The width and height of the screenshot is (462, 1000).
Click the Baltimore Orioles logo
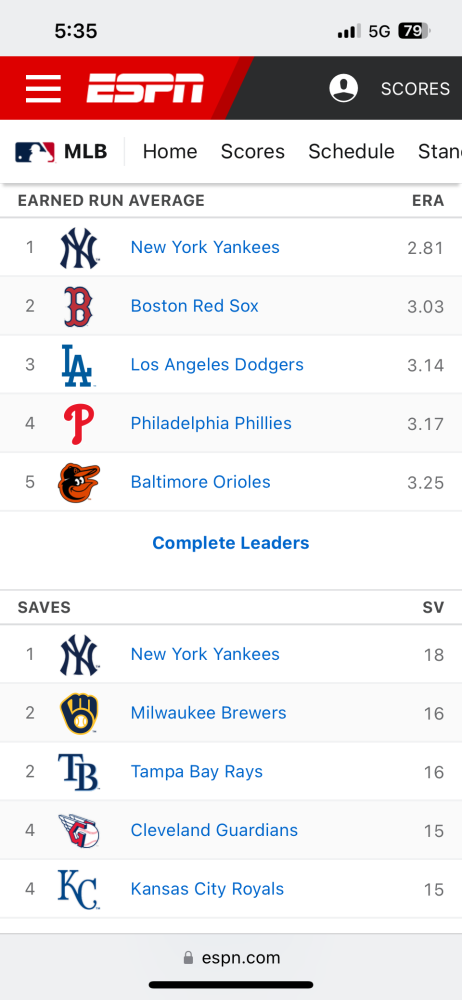point(78,483)
